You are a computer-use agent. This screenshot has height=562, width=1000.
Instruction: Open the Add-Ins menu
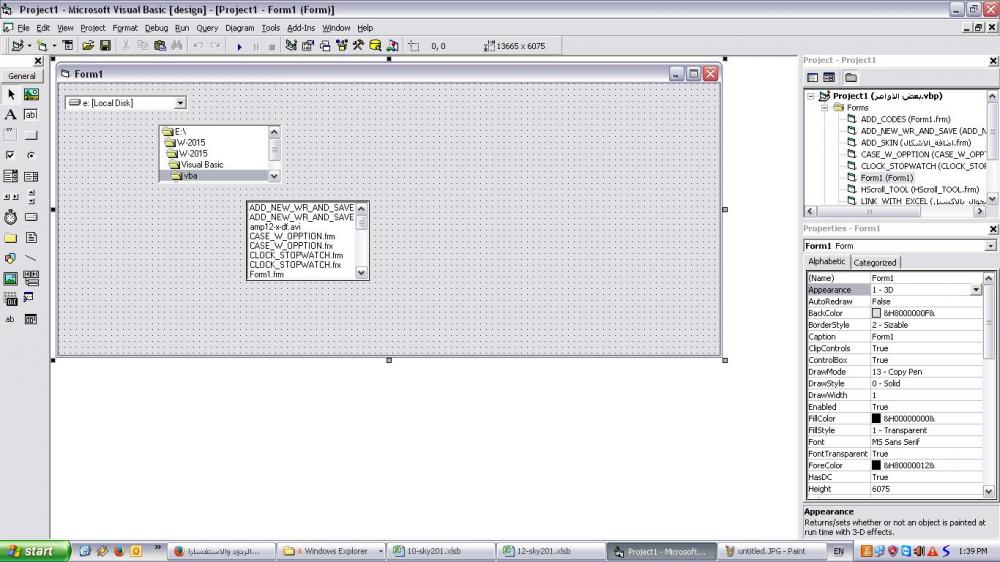click(301, 28)
